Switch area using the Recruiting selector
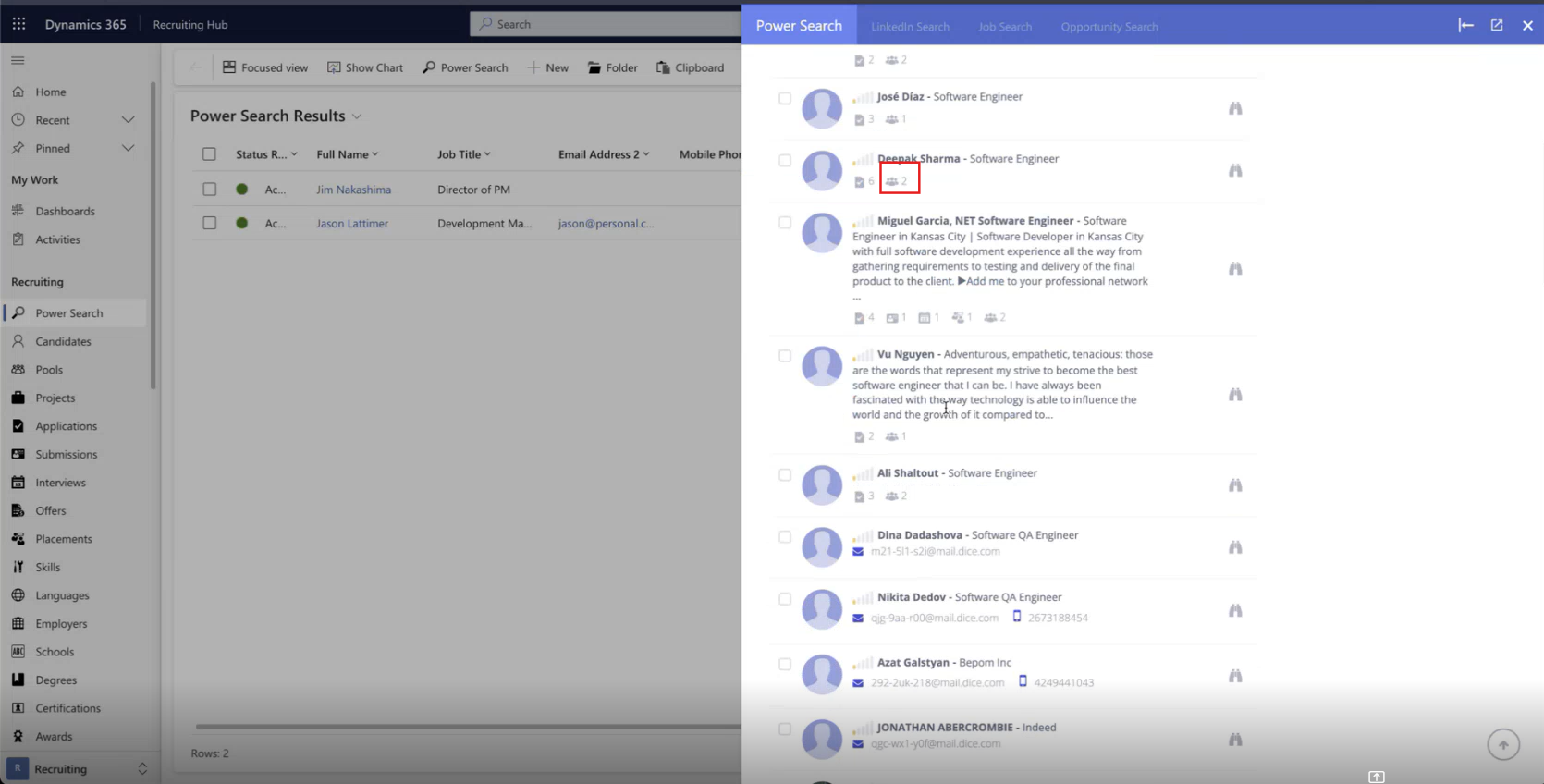The width and height of the screenshot is (1544, 784). coord(77,768)
